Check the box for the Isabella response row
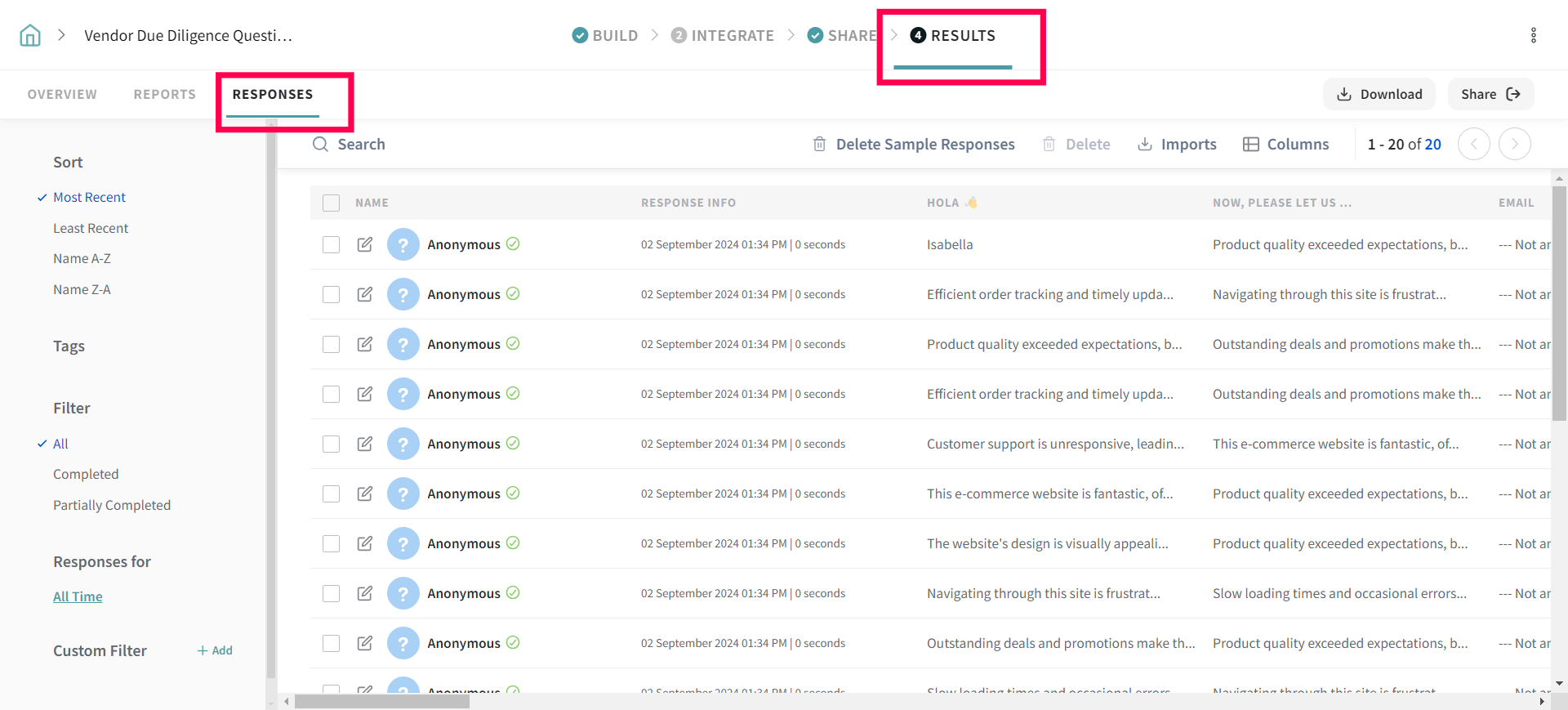This screenshot has width=1568, height=710. pyautogui.click(x=331, y=244)
